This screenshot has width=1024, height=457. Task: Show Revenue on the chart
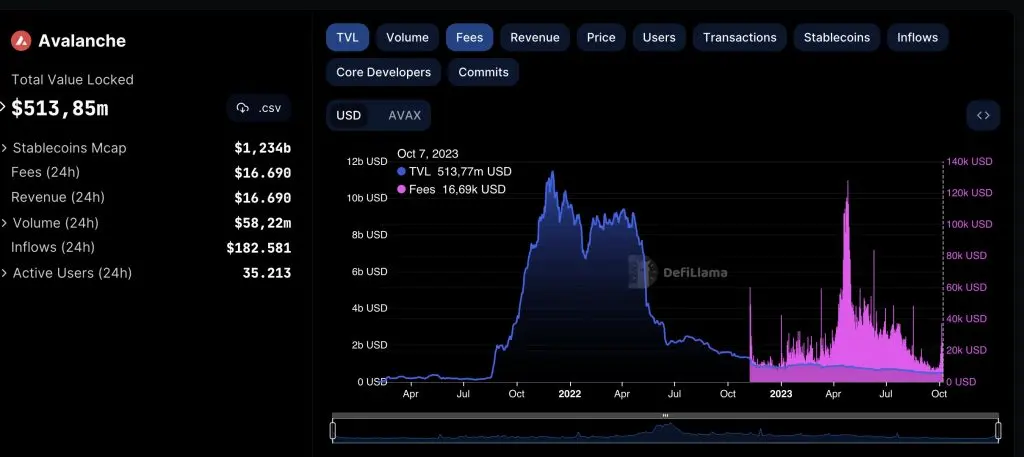tap(535, 37)
